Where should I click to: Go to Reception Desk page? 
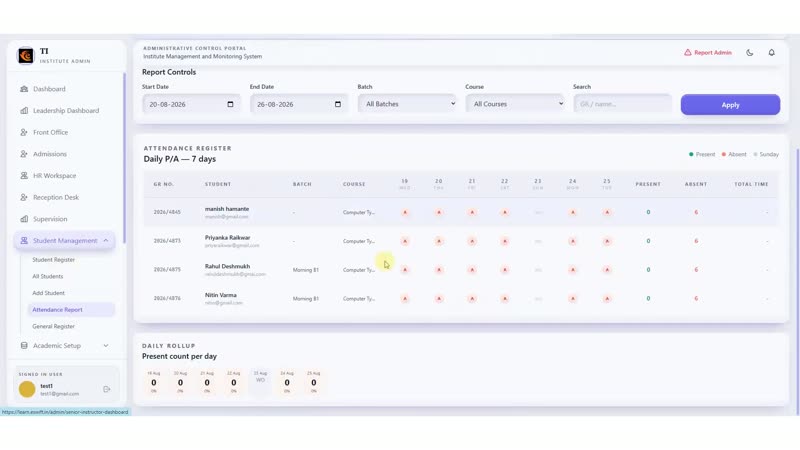64,197
